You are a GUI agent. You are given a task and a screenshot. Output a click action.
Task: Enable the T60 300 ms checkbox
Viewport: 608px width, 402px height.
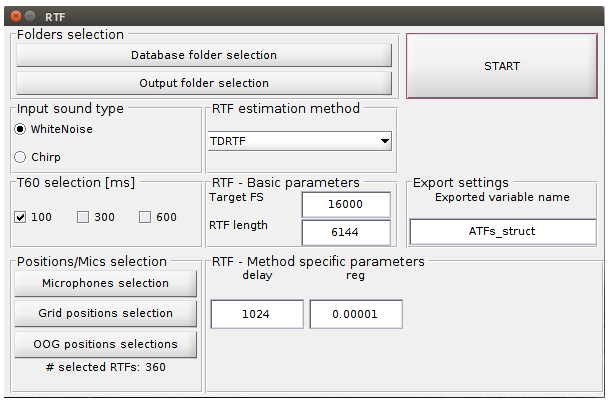[83, 217]
